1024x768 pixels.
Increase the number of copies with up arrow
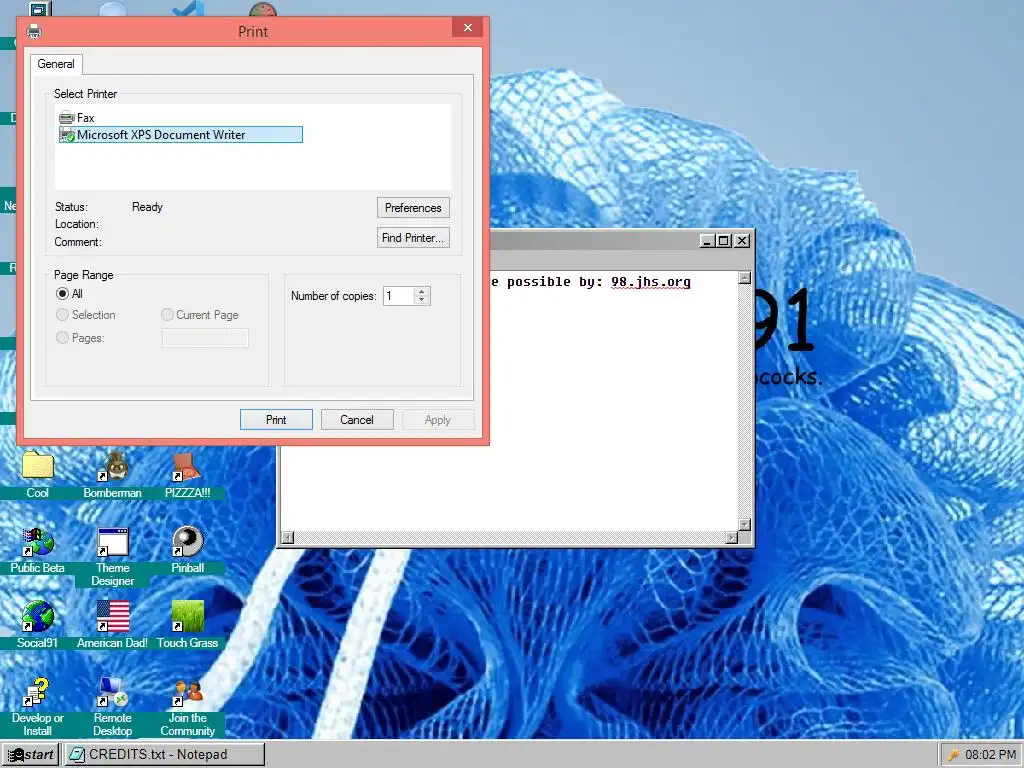tap(422, 291)
